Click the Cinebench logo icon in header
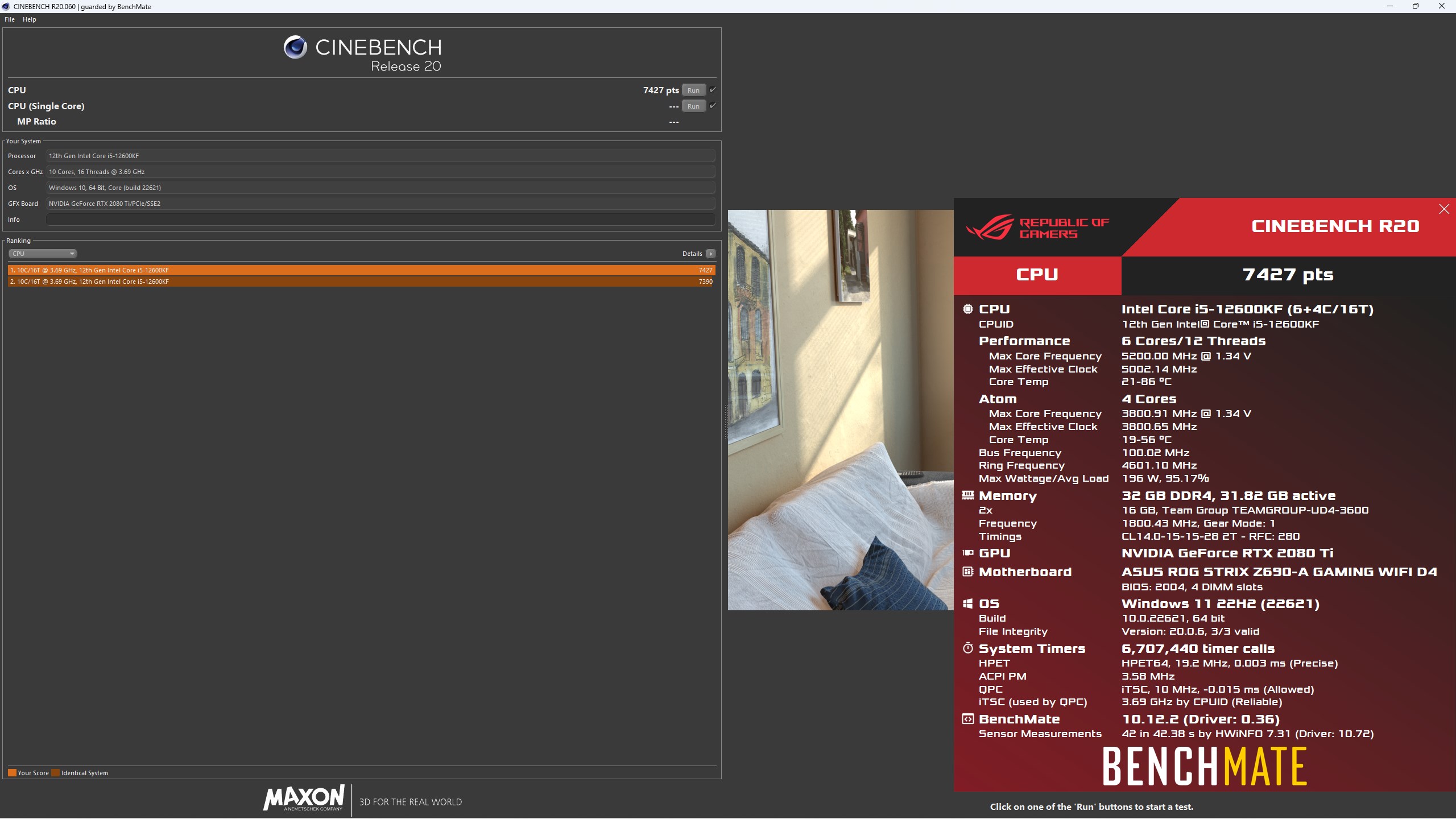Image resolution: width=1456 pixels, height=819 pixels. click(x=295, y=47)
